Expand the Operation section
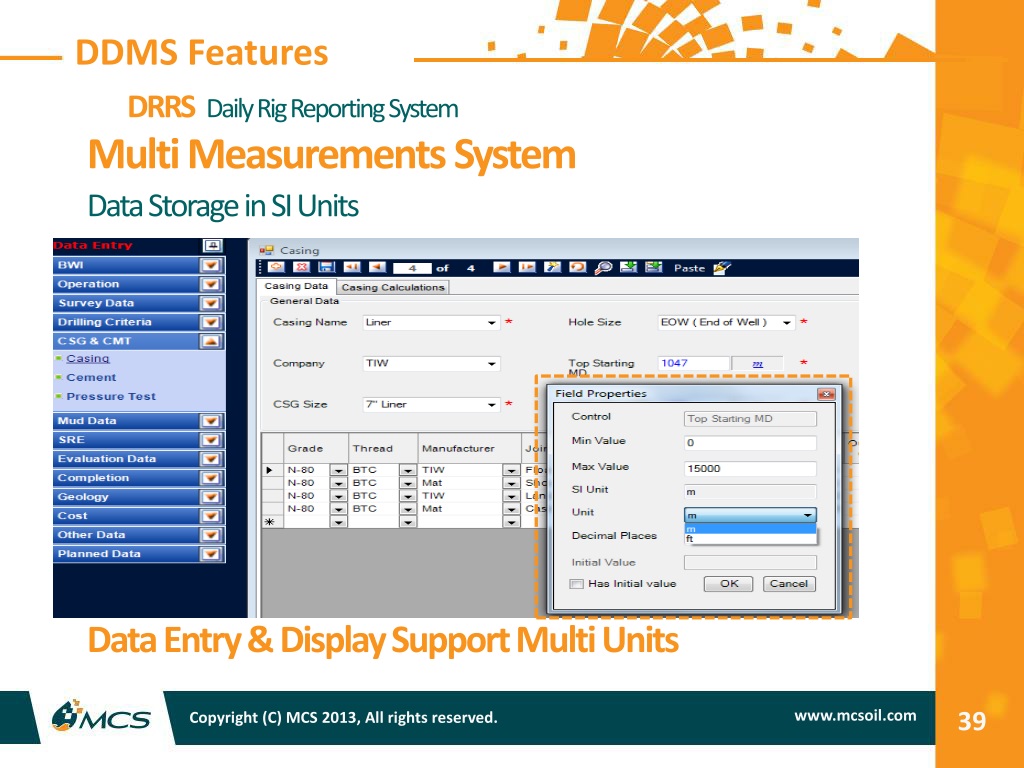 coord(210,284)
